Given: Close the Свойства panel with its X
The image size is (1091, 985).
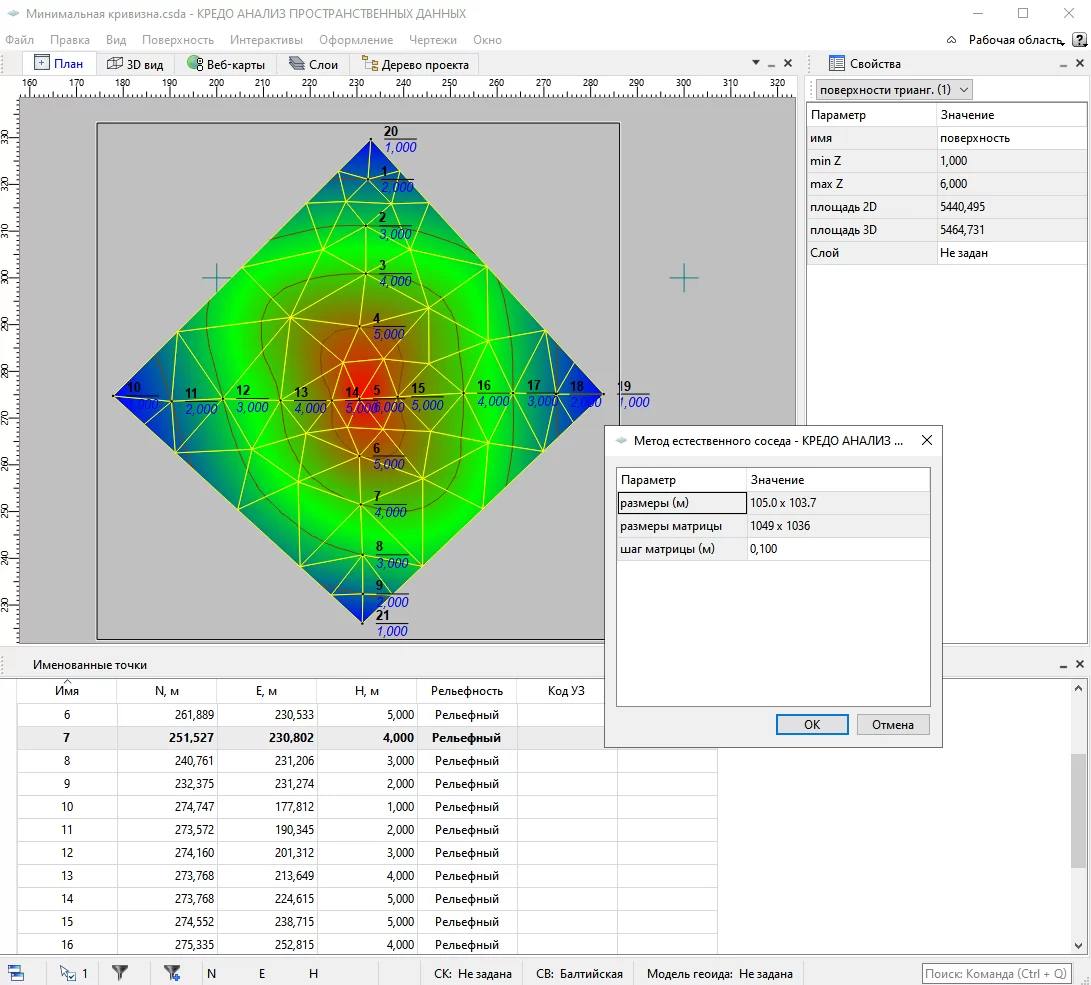Looking at the screenshot, I should pos(1080,64).
